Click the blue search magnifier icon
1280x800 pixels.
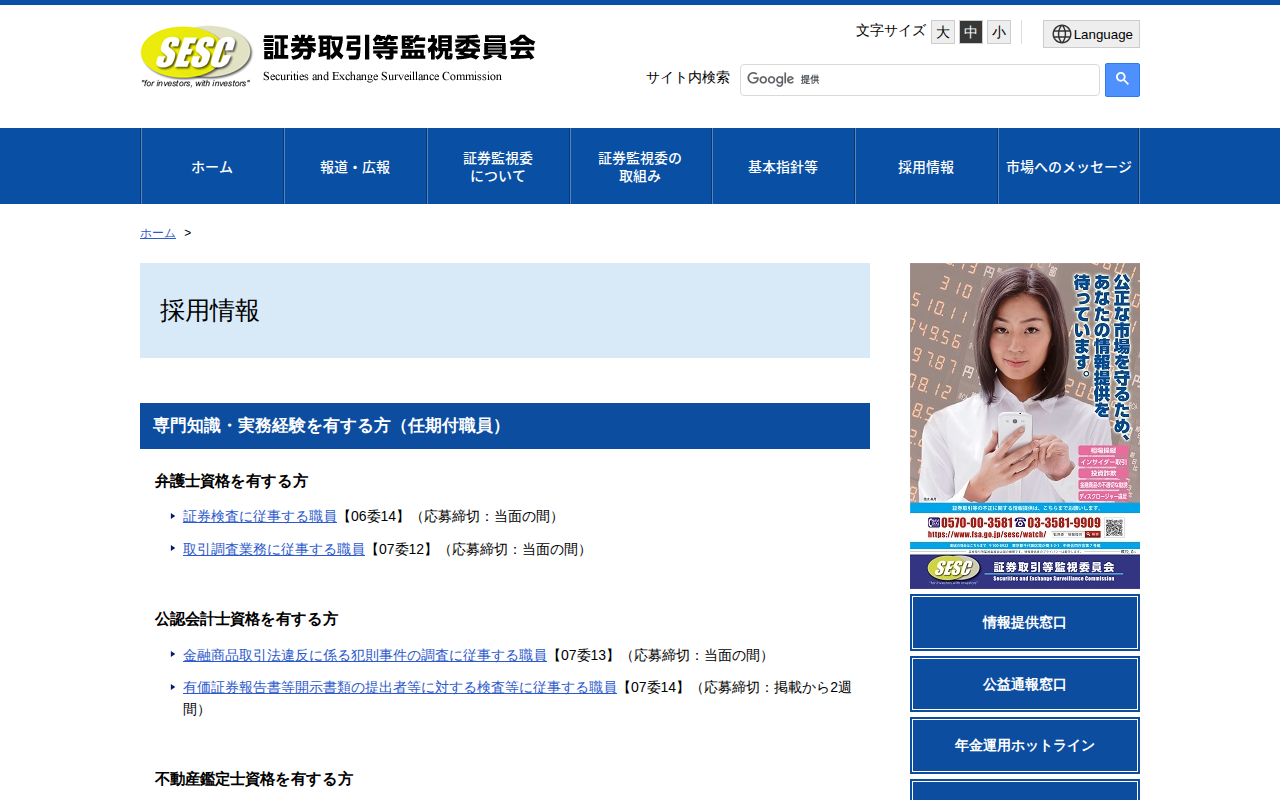pyautogui.click(x=1121, y=80)
